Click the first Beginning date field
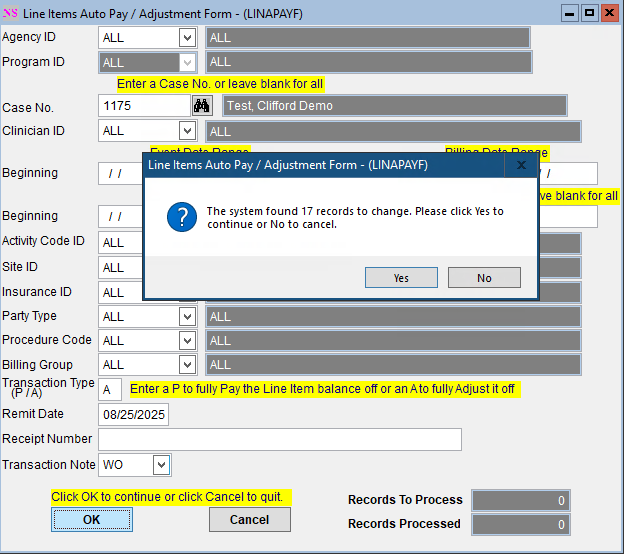Image resolution: width=624 pixels, height=554 pixels. (120, 174)
